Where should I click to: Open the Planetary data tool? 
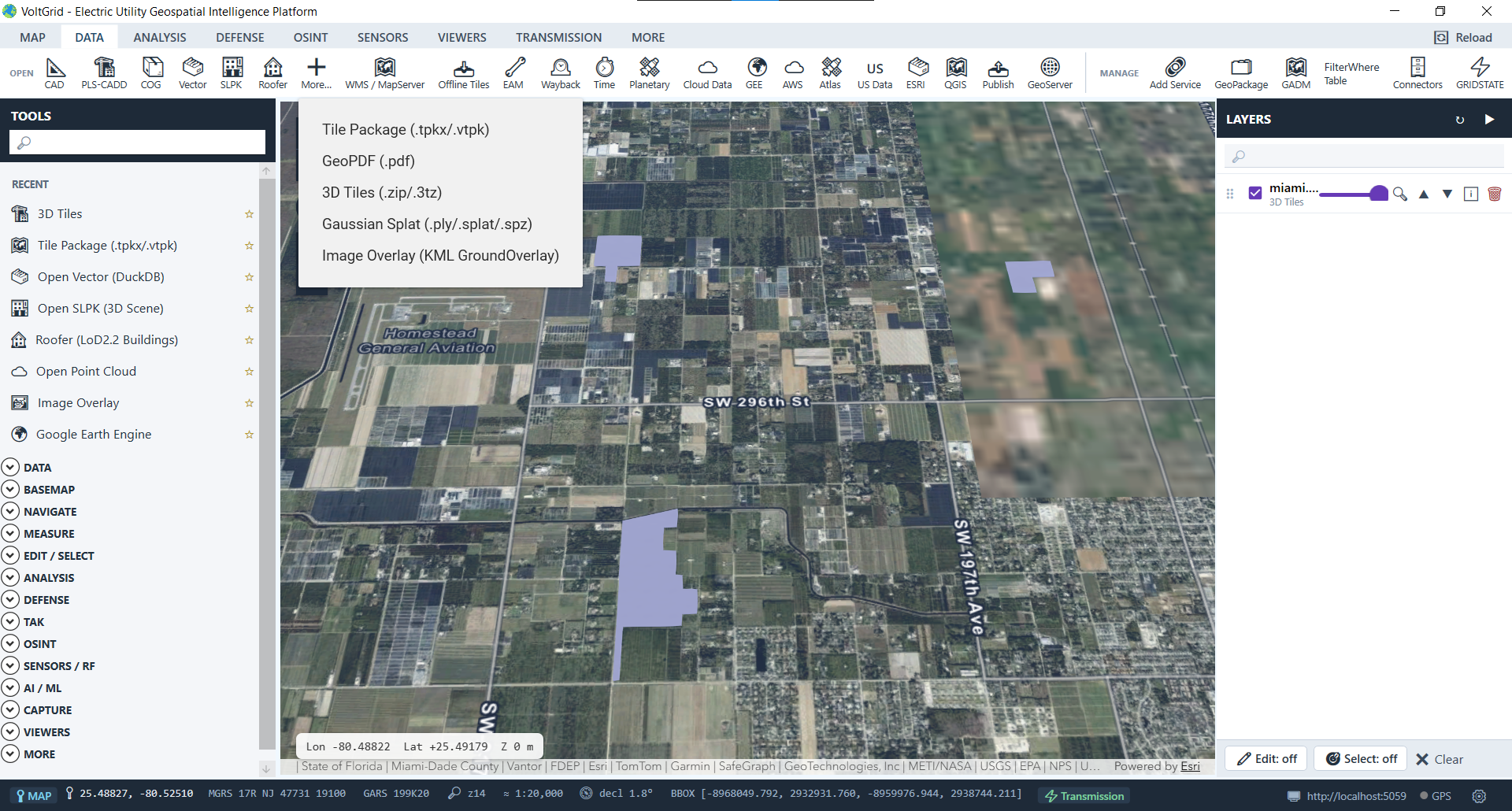tap(650, 73)
